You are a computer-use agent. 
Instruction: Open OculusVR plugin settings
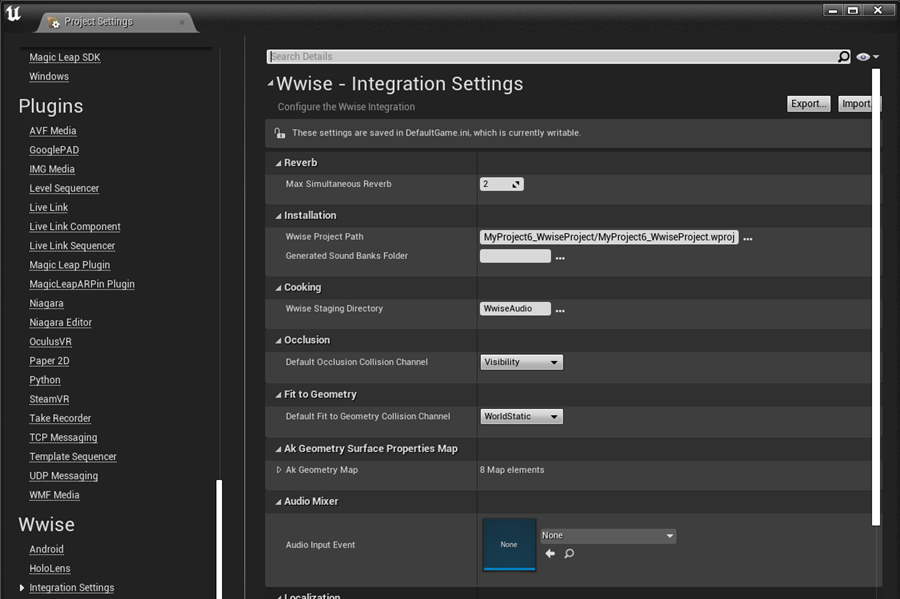pos(51,341)
